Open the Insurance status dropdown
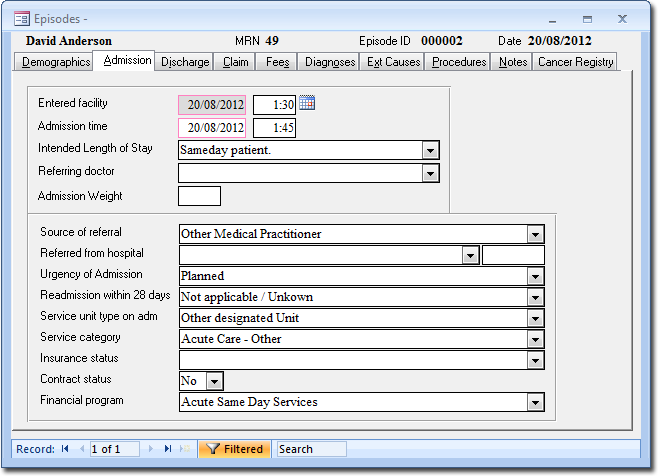Screen dimensions: 658x476 [x=536, y=360]
